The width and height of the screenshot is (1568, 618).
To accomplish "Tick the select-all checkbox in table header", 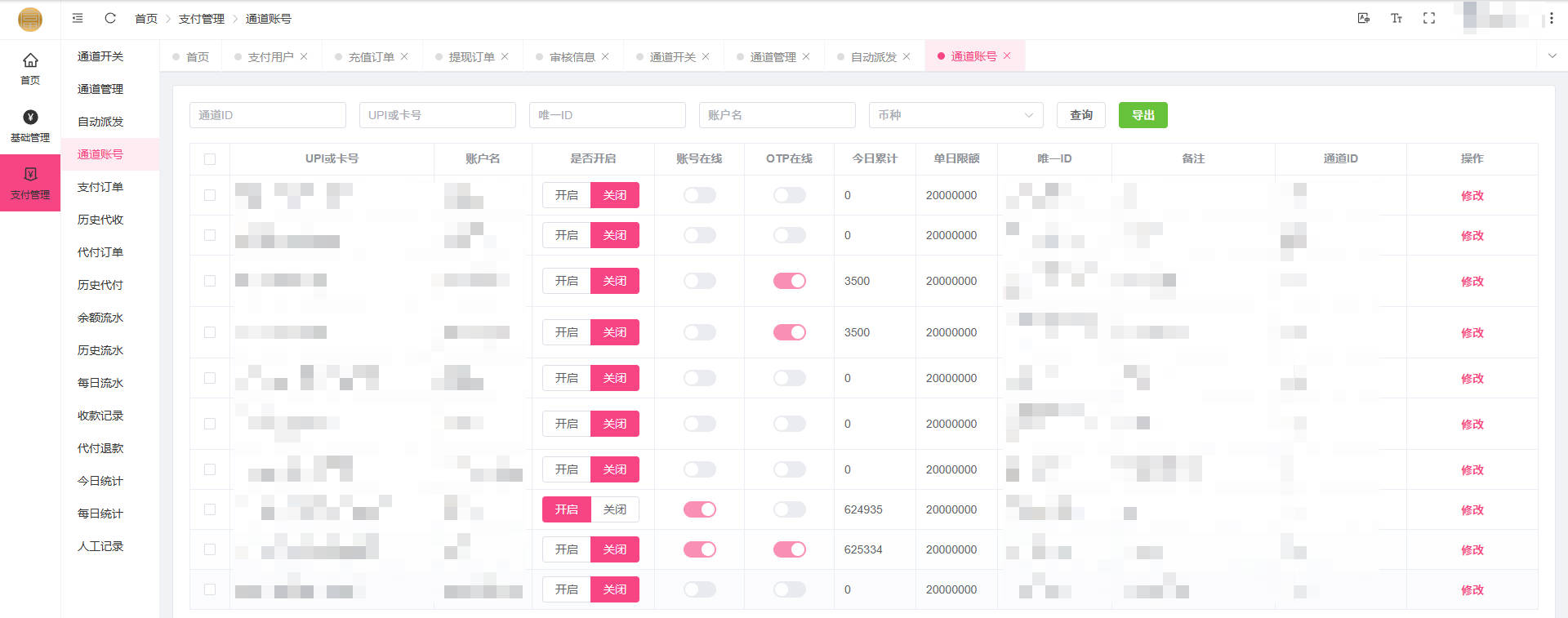I will (x=210, y=159).
